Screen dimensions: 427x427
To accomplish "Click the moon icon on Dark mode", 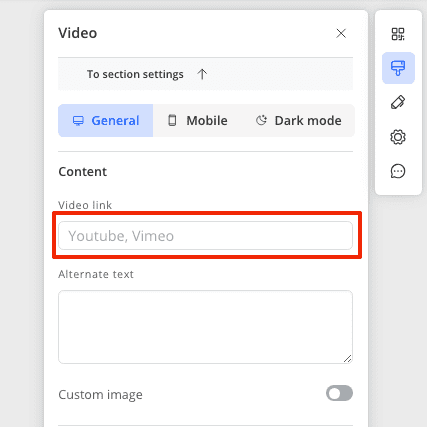I will pyautogui.click(x=261, y=120).
